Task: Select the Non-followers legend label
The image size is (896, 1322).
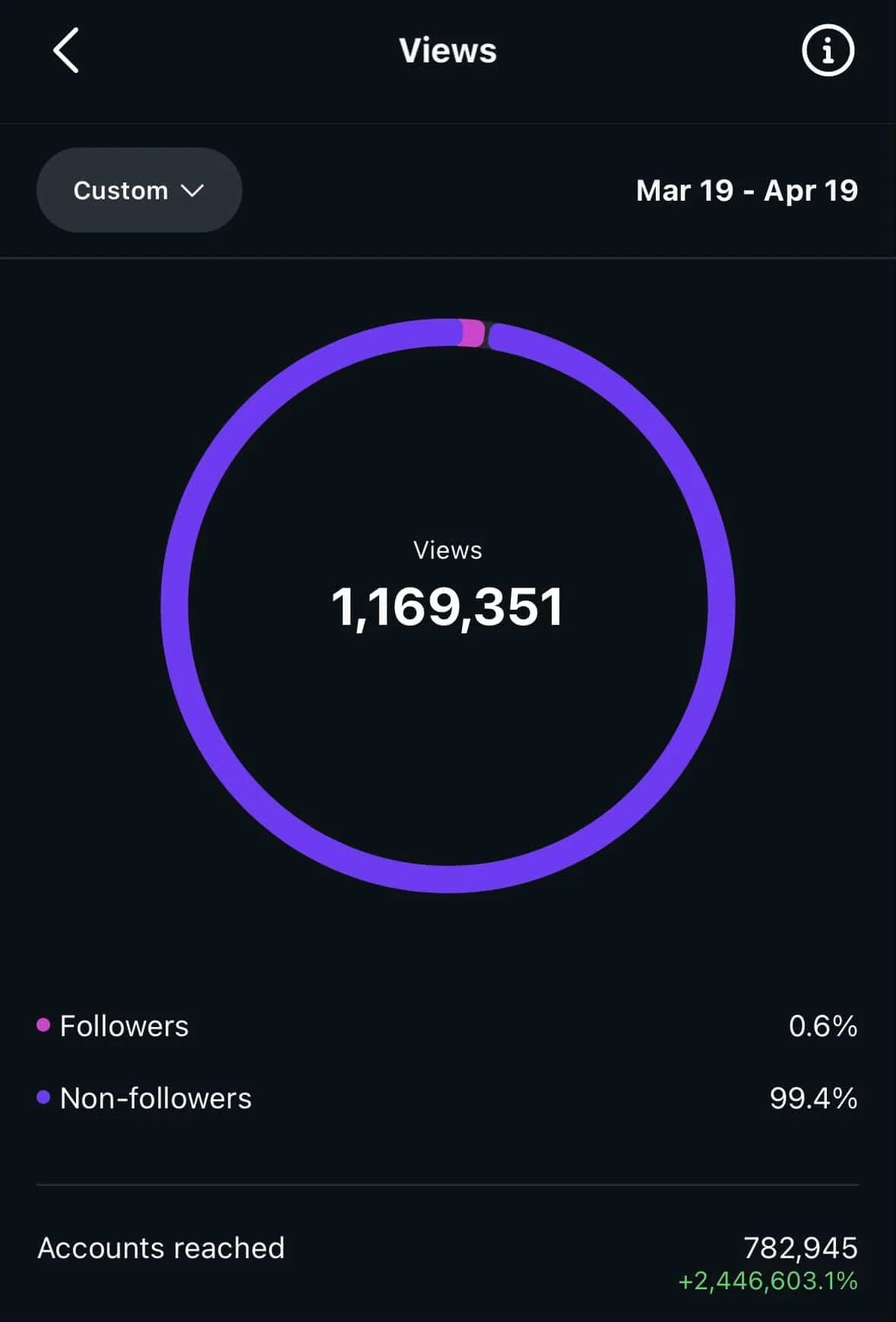Action: click(156, 1098)
